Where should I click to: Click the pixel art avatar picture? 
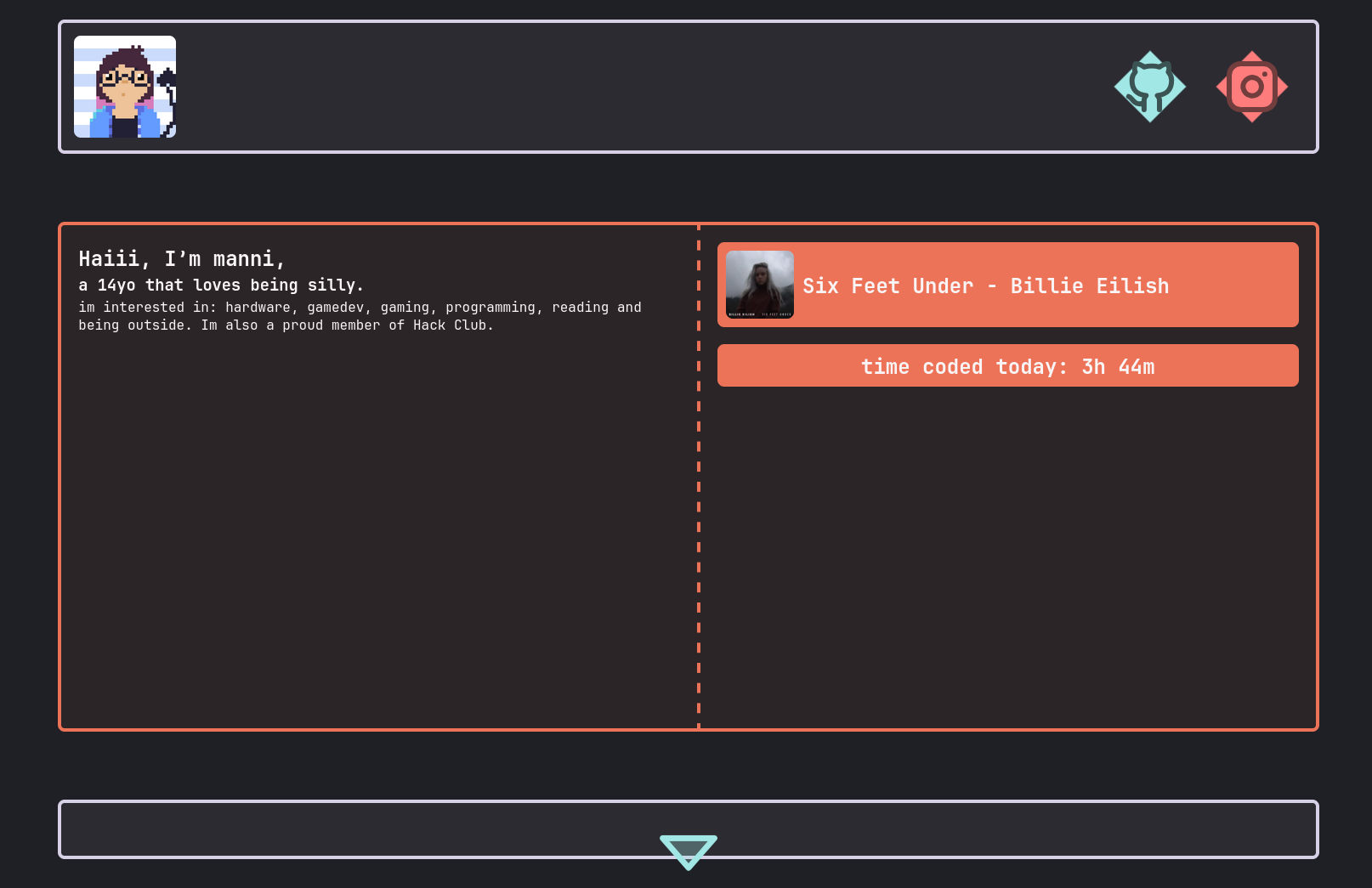pyautogui.click(x=125, y=87)
